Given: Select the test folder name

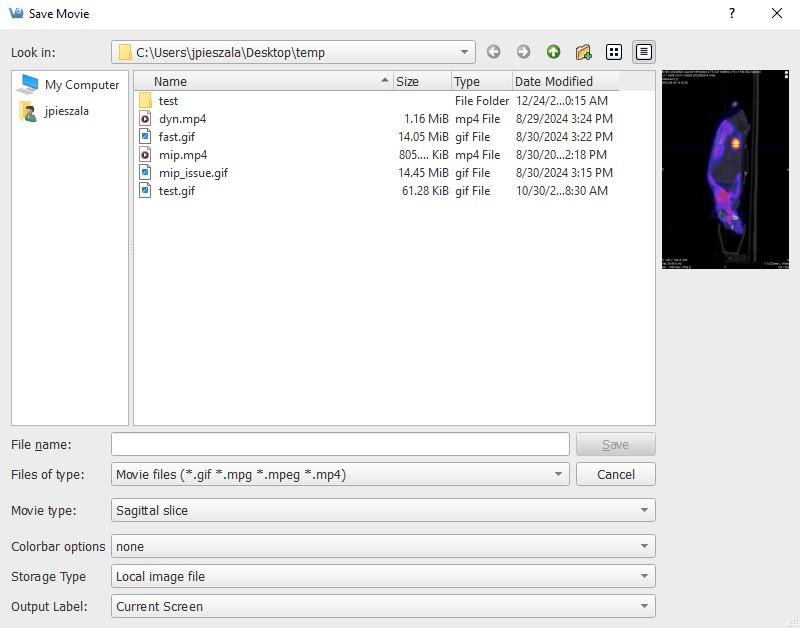Looking at the screenshot, I should click(x=168, y=101).
